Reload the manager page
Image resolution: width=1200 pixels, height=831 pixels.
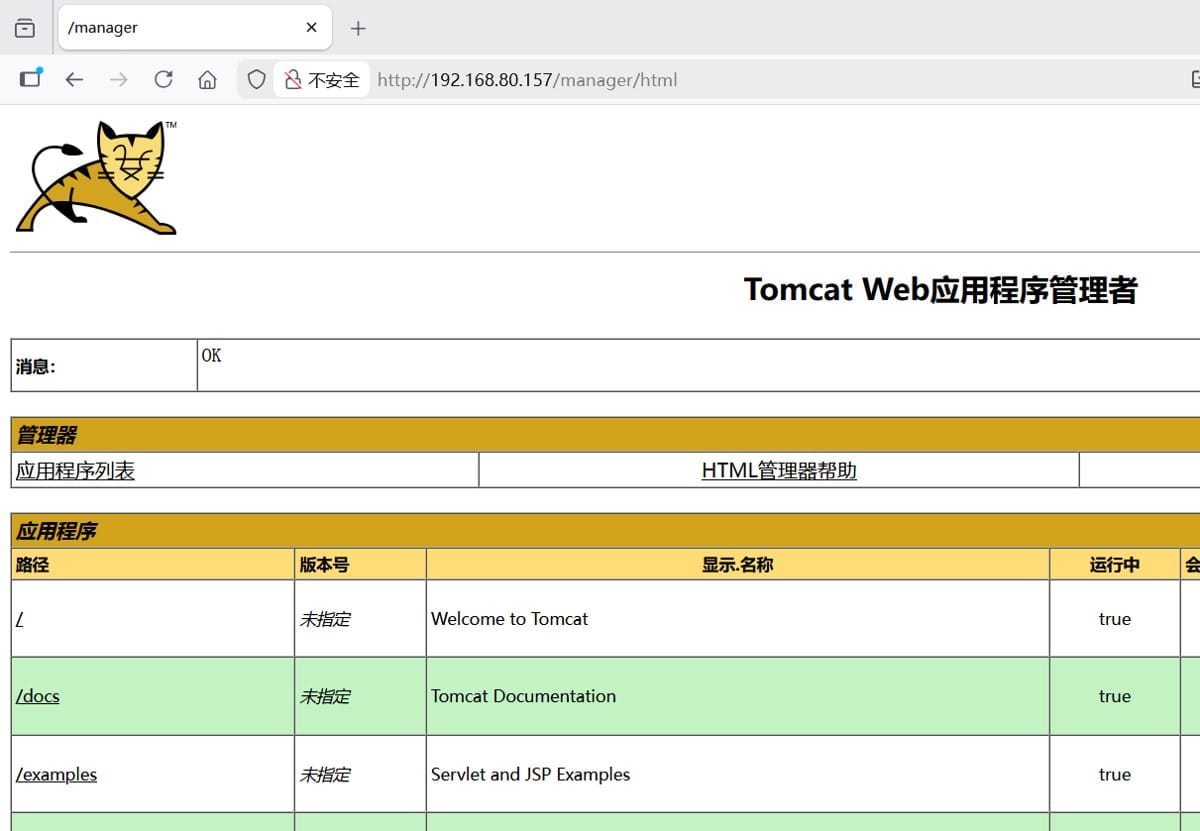(163, 80)
